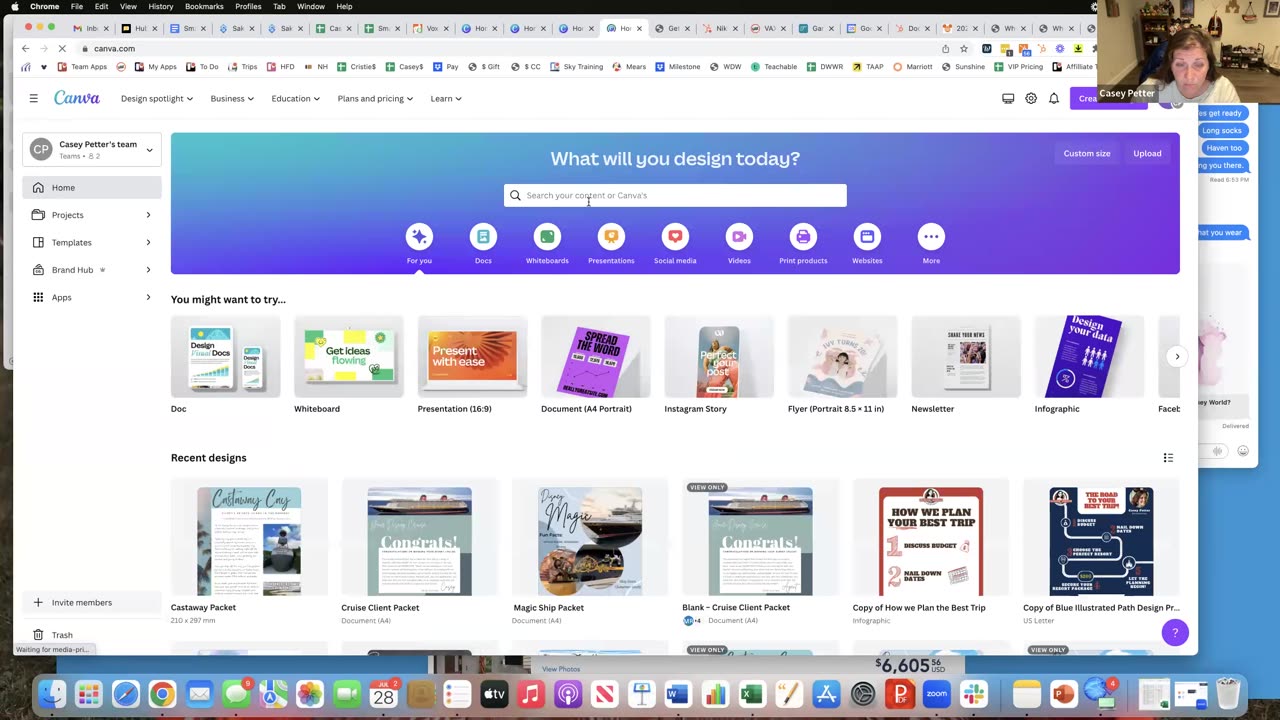
Task: Create a Presentation (16:9) from suggestions
Action: coord(472,357)
